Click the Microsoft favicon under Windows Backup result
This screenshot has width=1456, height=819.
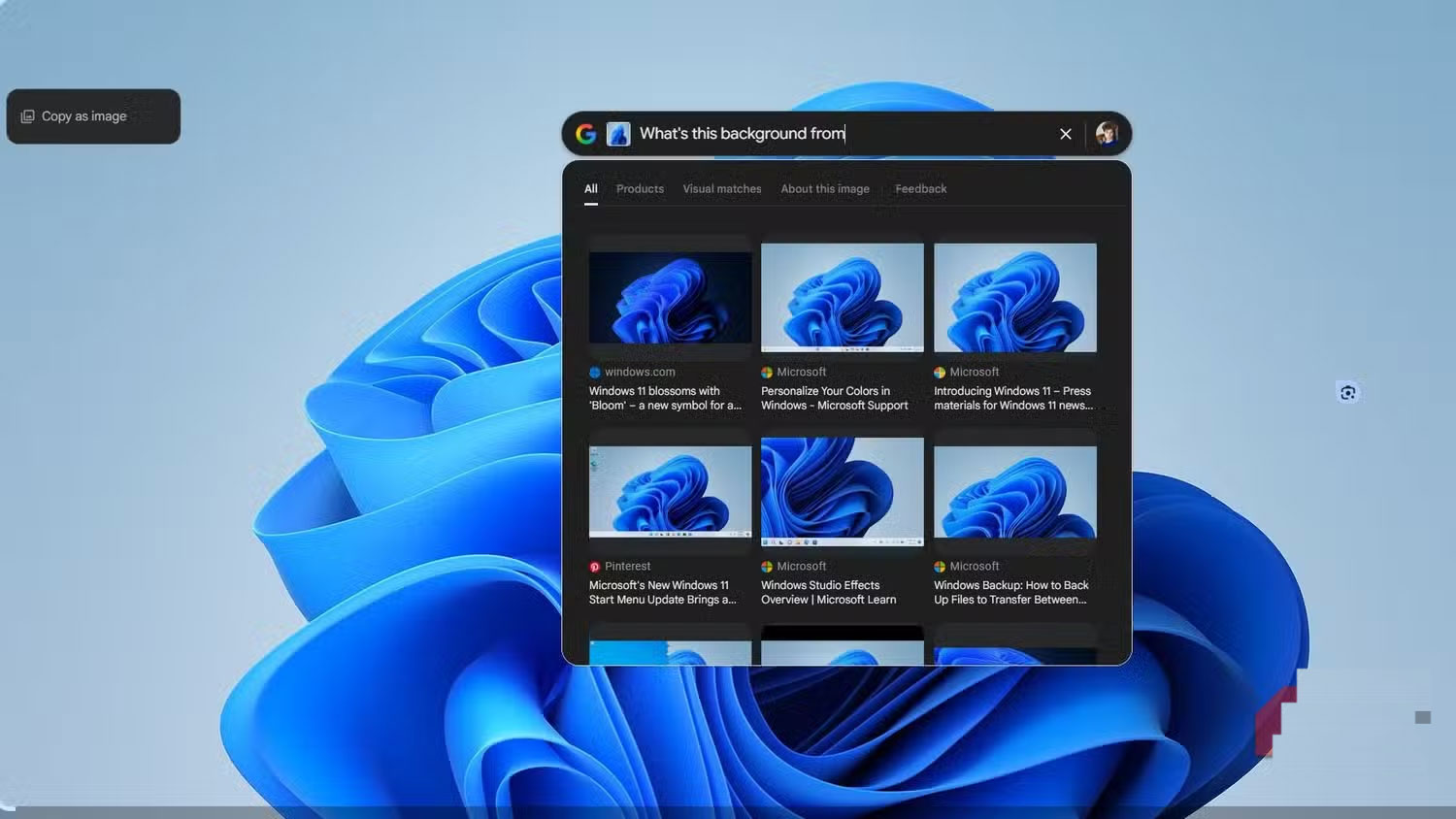[939, 566]
